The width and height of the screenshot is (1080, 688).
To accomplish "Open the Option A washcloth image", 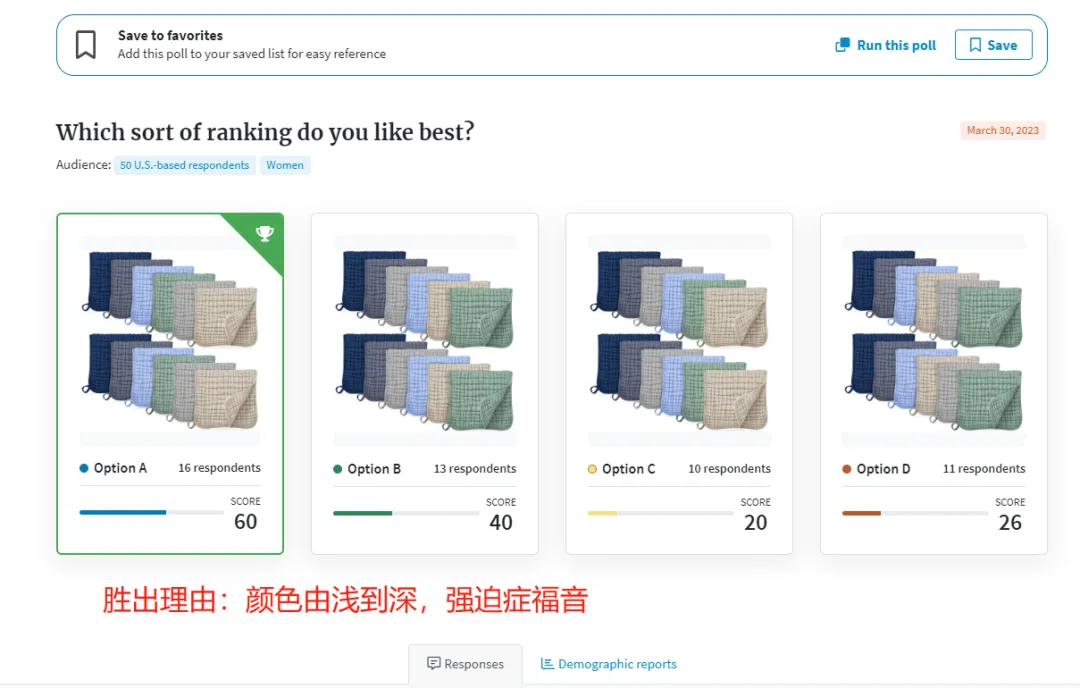I will point(170,341).
